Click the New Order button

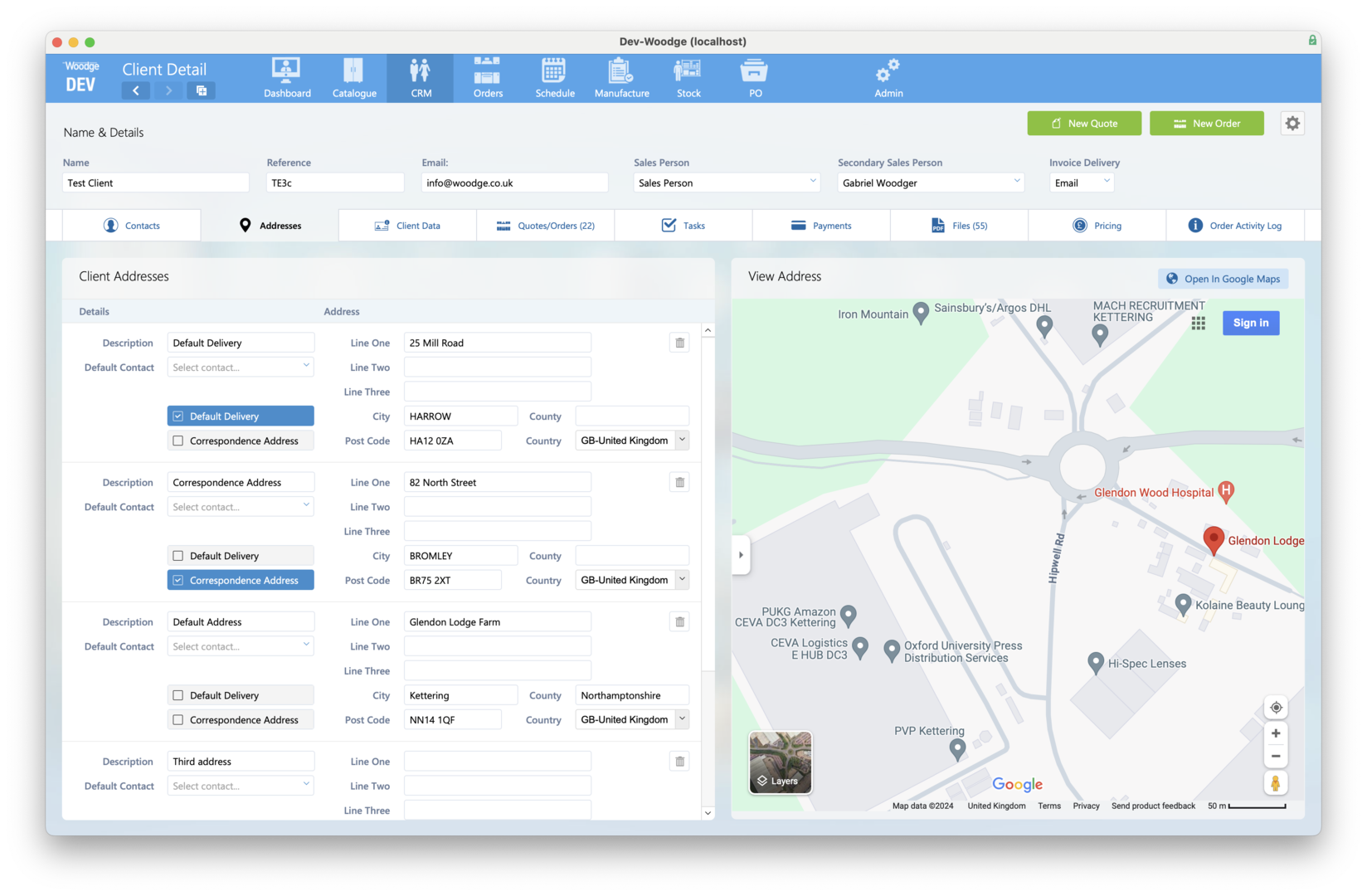coord(1207,124)
